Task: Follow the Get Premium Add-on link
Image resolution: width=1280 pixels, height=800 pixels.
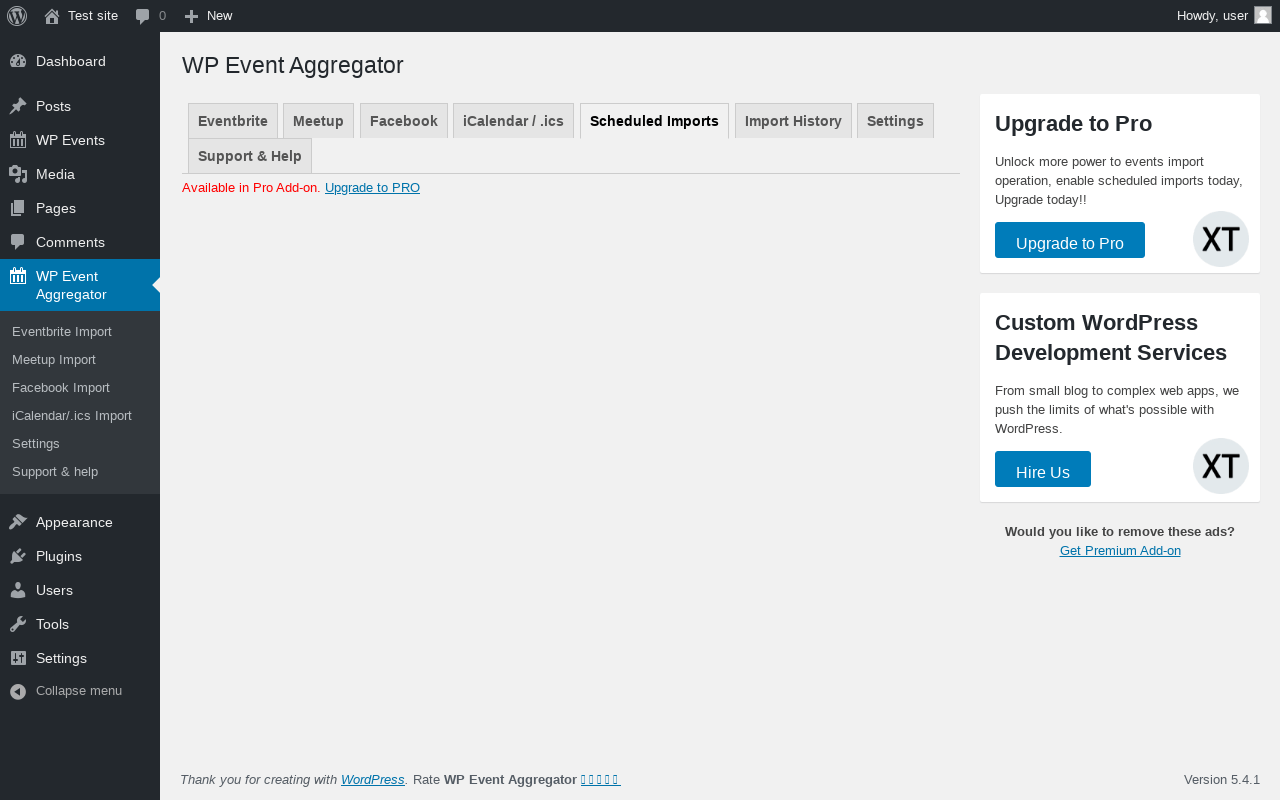Action: [x=1120, y=550]
